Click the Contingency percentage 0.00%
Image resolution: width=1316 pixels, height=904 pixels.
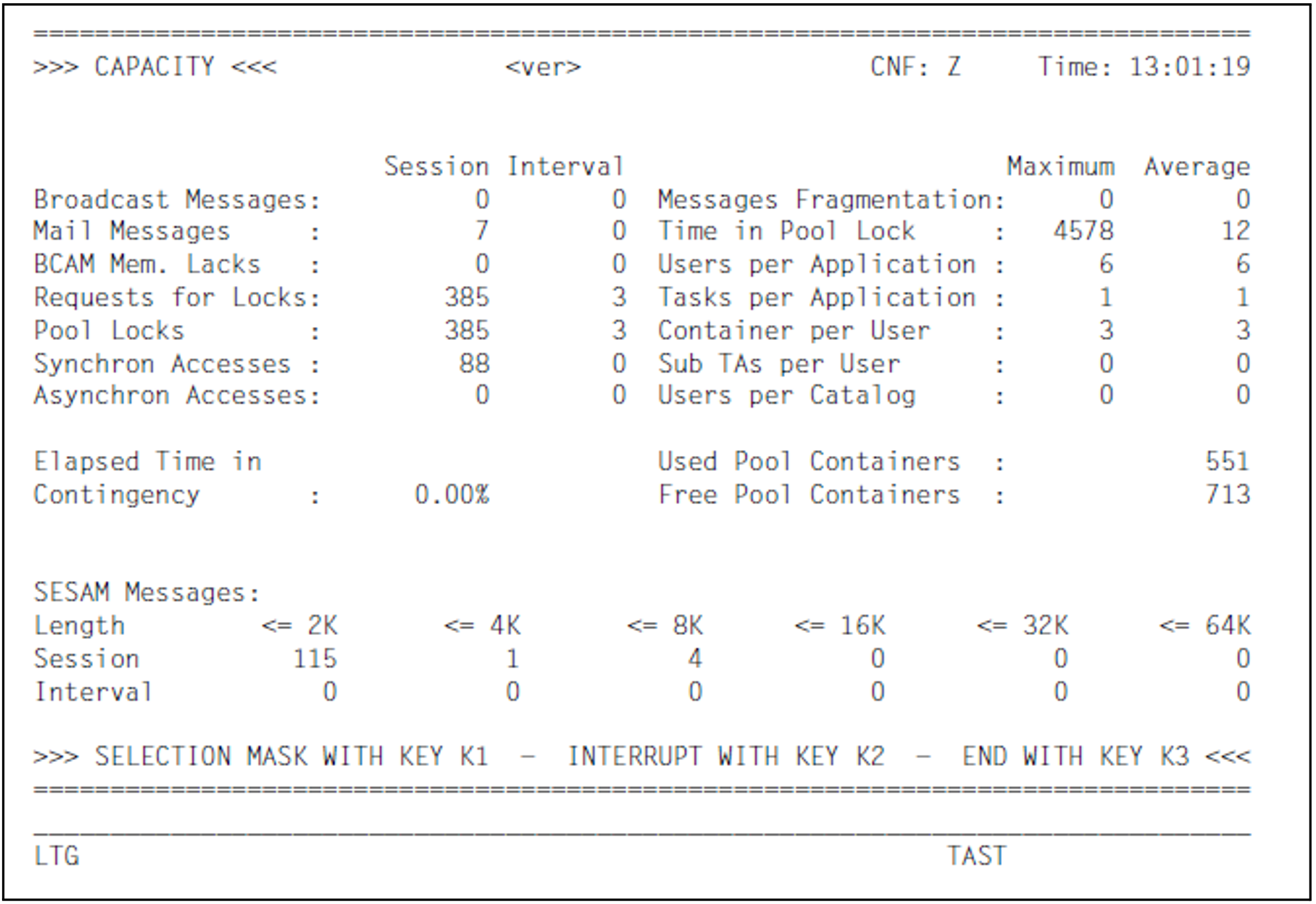tap(451, 494)
